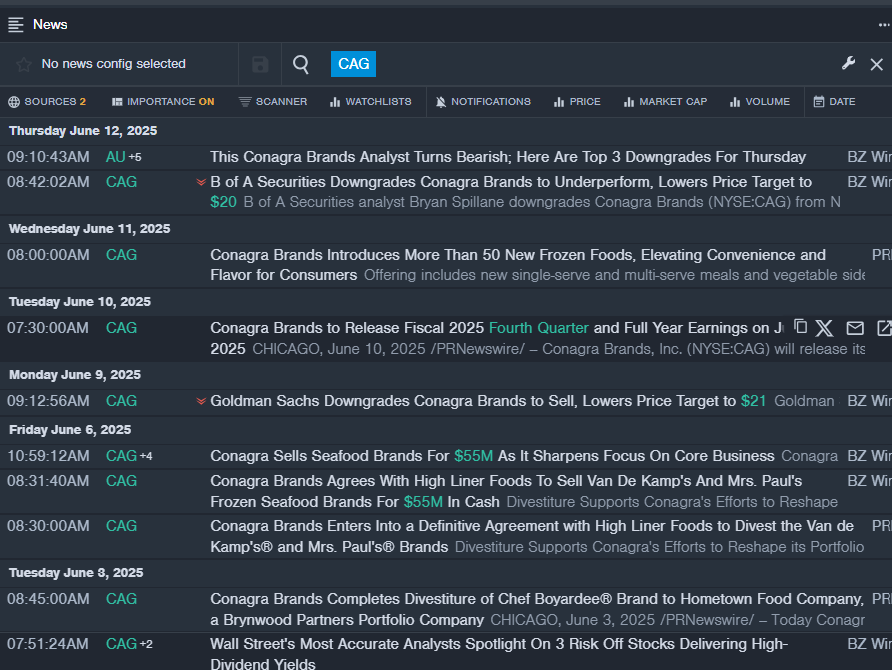Toggle Importance ON filter
The width and height of the screenshot is (892, 670).
coord(163,102)
